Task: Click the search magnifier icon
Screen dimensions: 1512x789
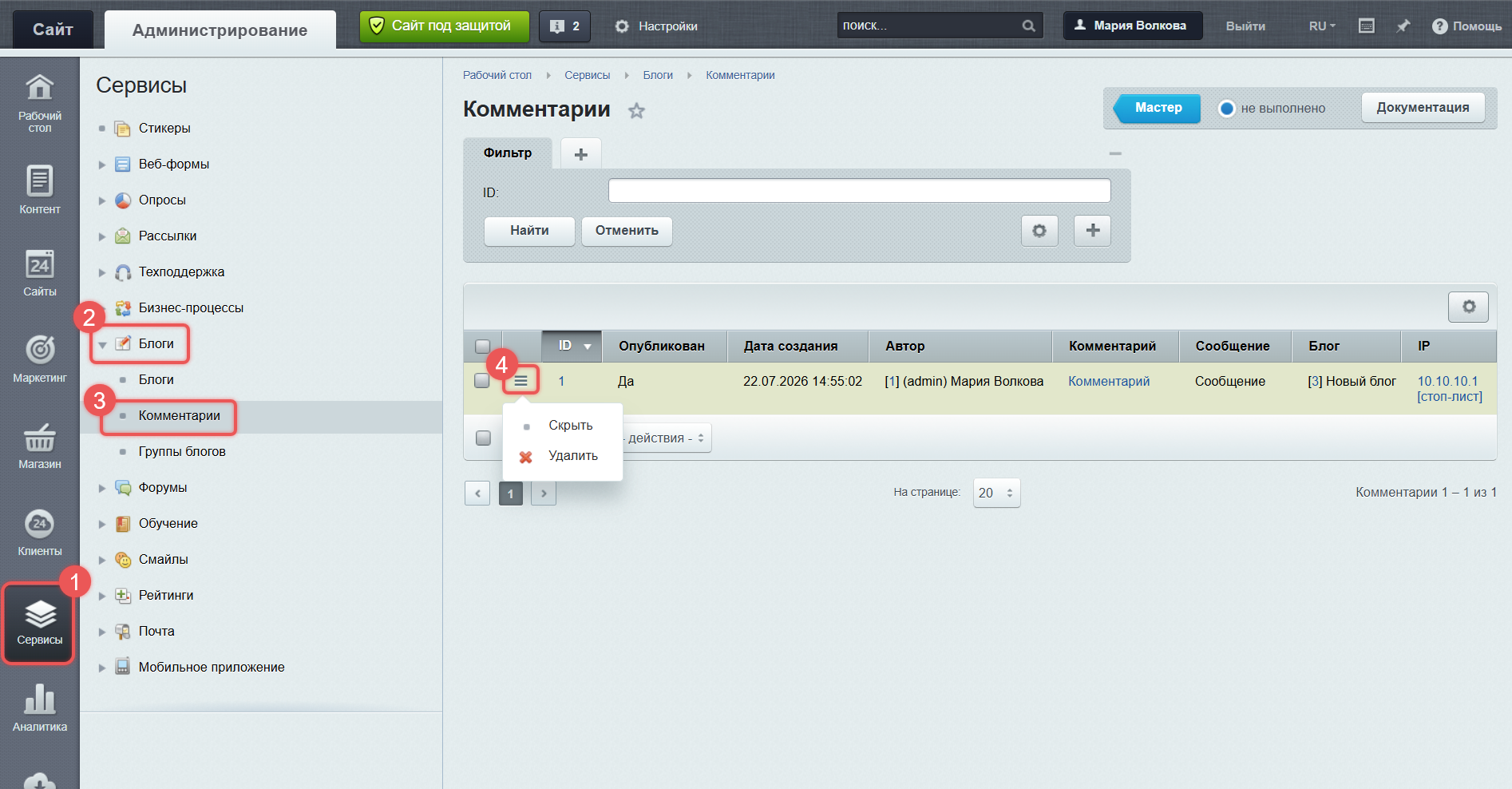Action: tap(1029, 26)
